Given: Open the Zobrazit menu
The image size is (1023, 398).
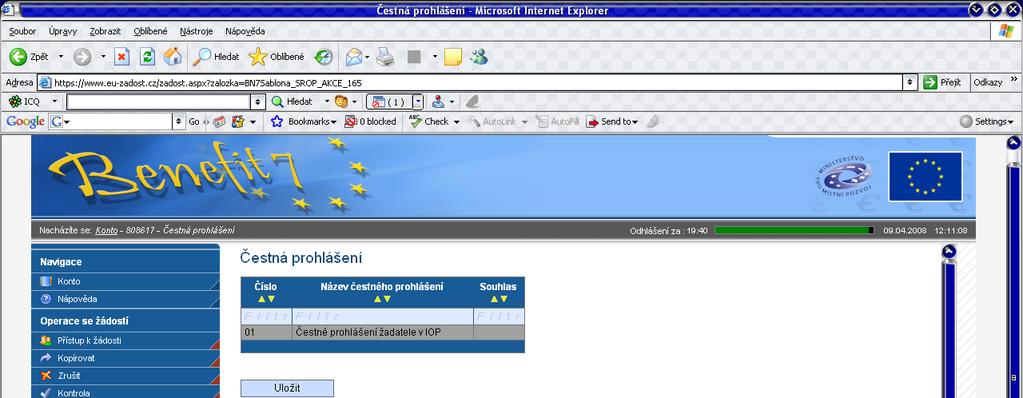Looking at the screenshot, I should coord(106,31).
